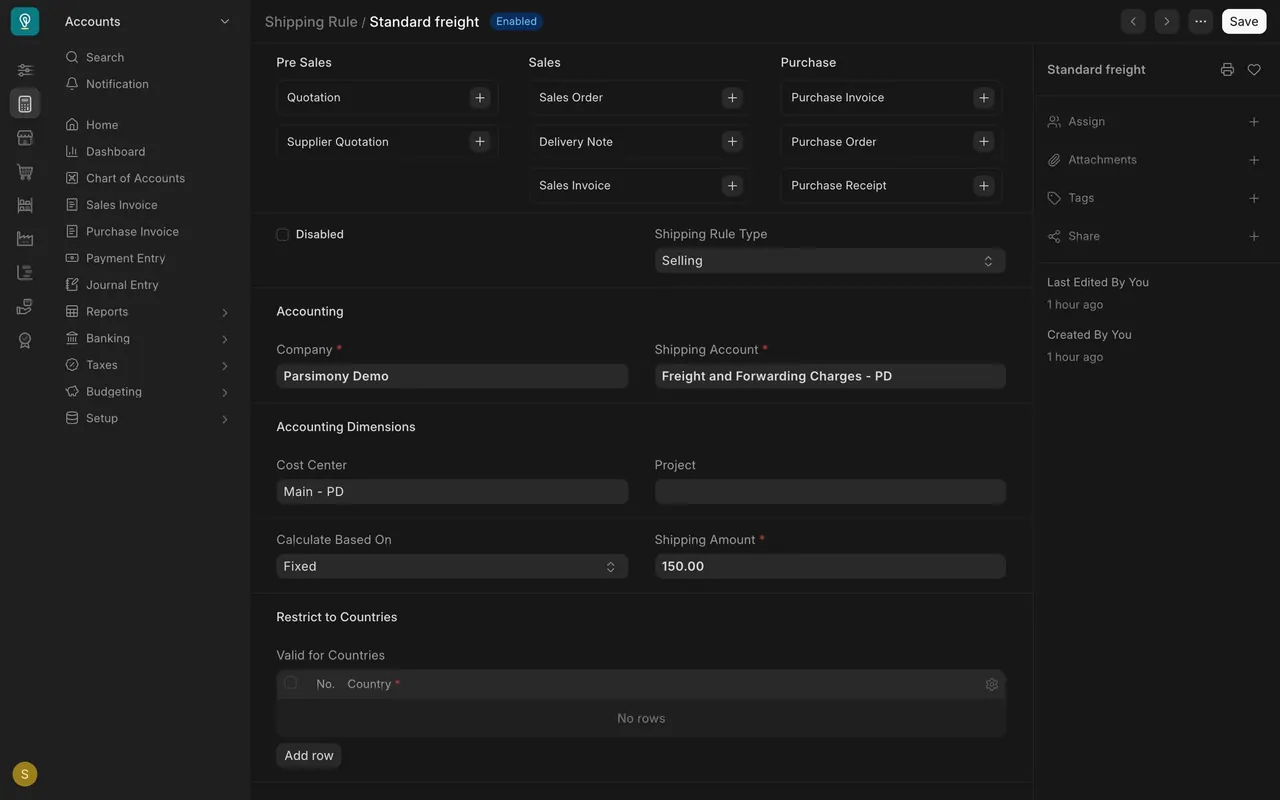Viewport: 1280px width, 800px height.
Task: Open the Gantt chart projects icon
Action: coord(25,273)
